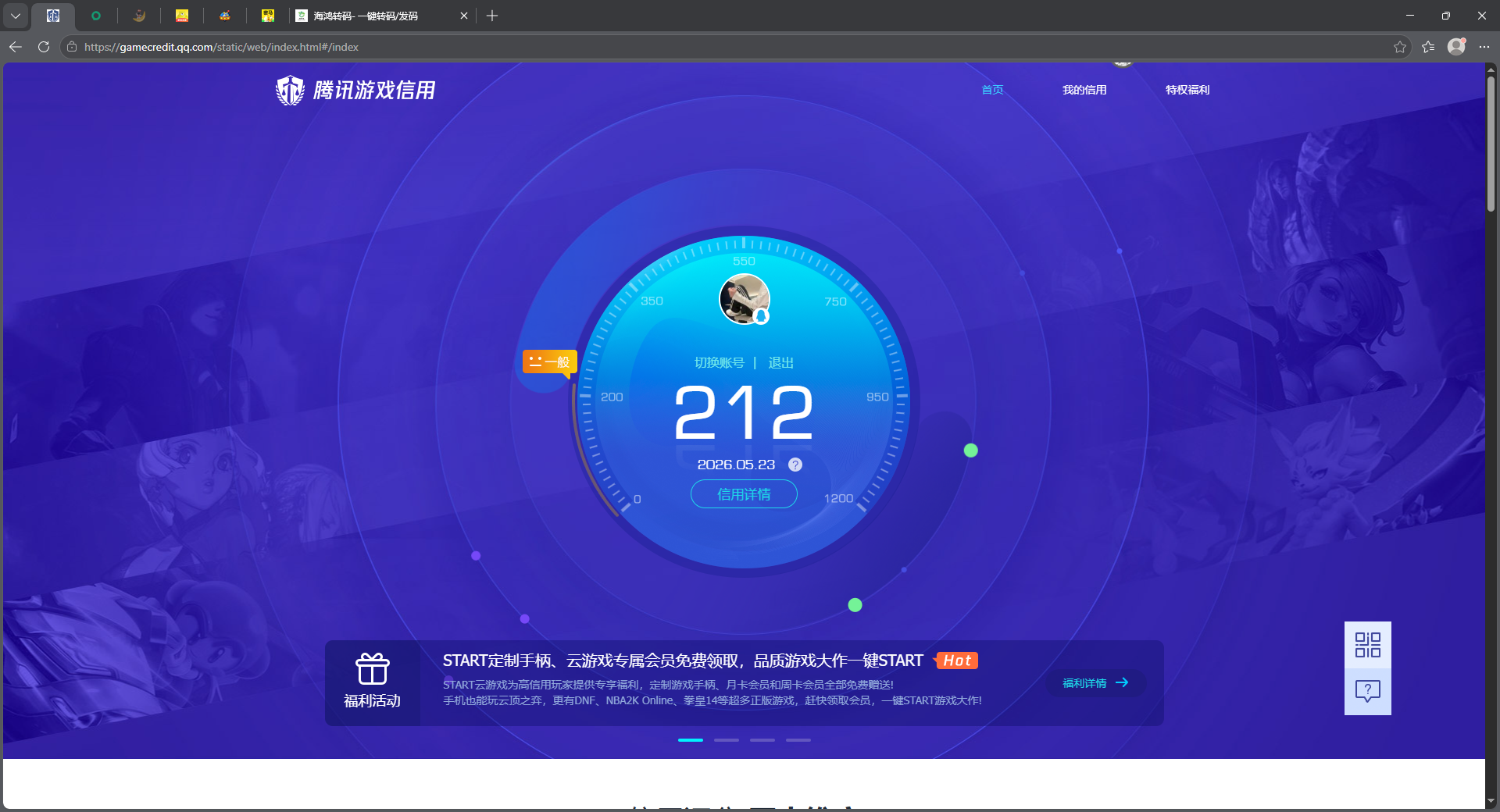This screenshot has height=812, width=1500.
Task: Open browser settings ellipsis menu
Action: click(x=1484, y=47)
